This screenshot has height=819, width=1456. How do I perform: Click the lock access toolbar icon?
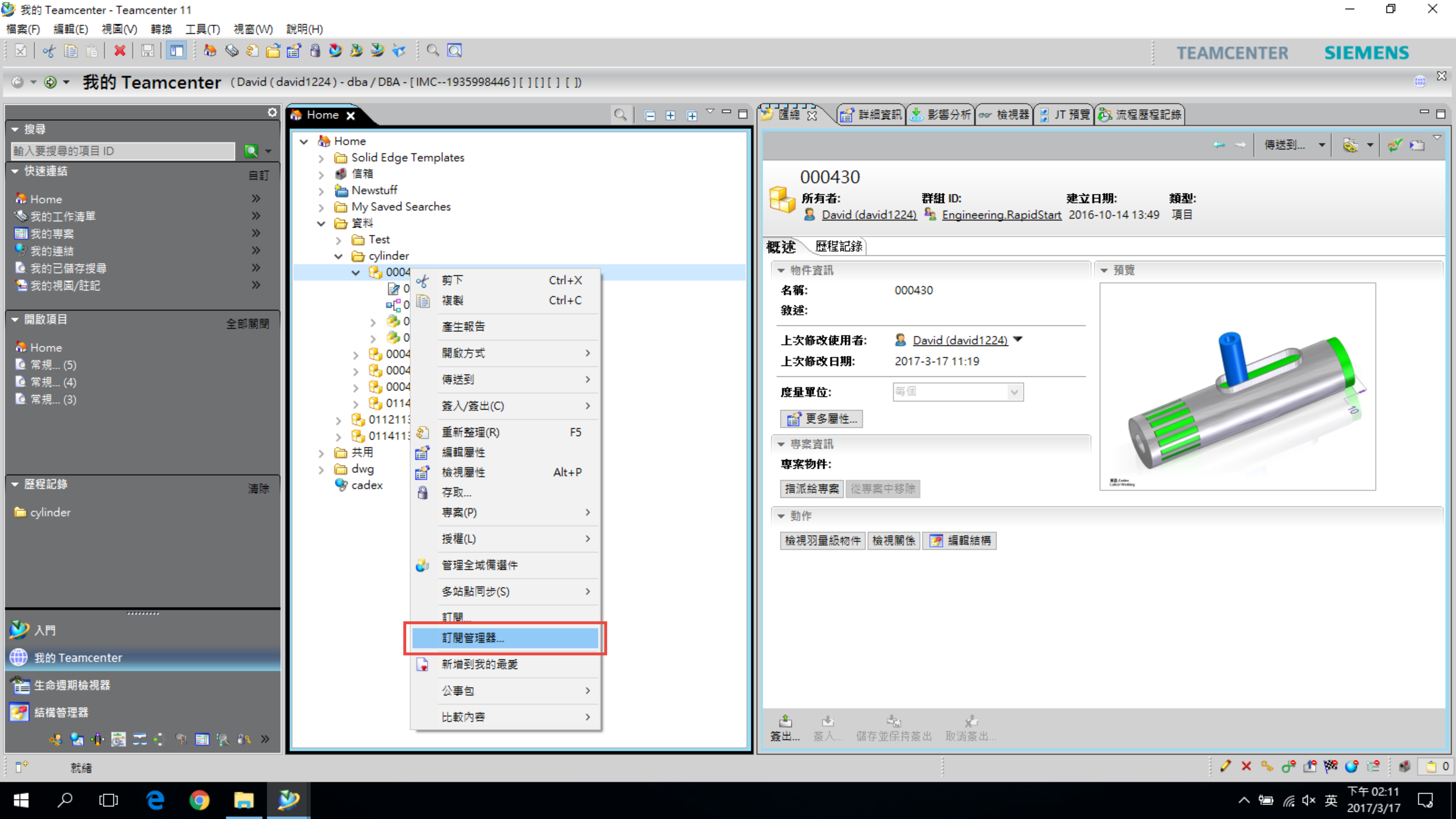(x=315, y=51)
